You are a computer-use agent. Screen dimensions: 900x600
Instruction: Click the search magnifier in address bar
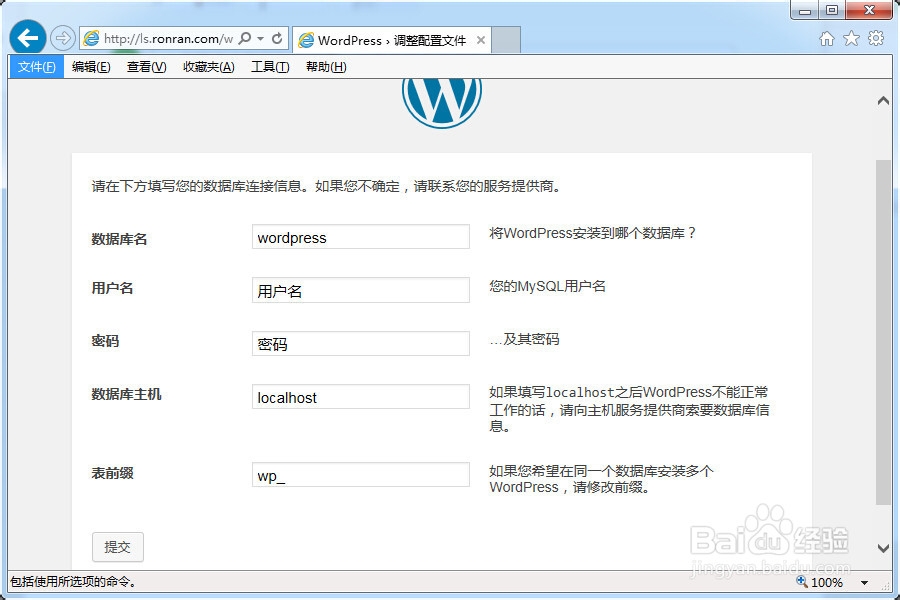click(x=245, y=38)
